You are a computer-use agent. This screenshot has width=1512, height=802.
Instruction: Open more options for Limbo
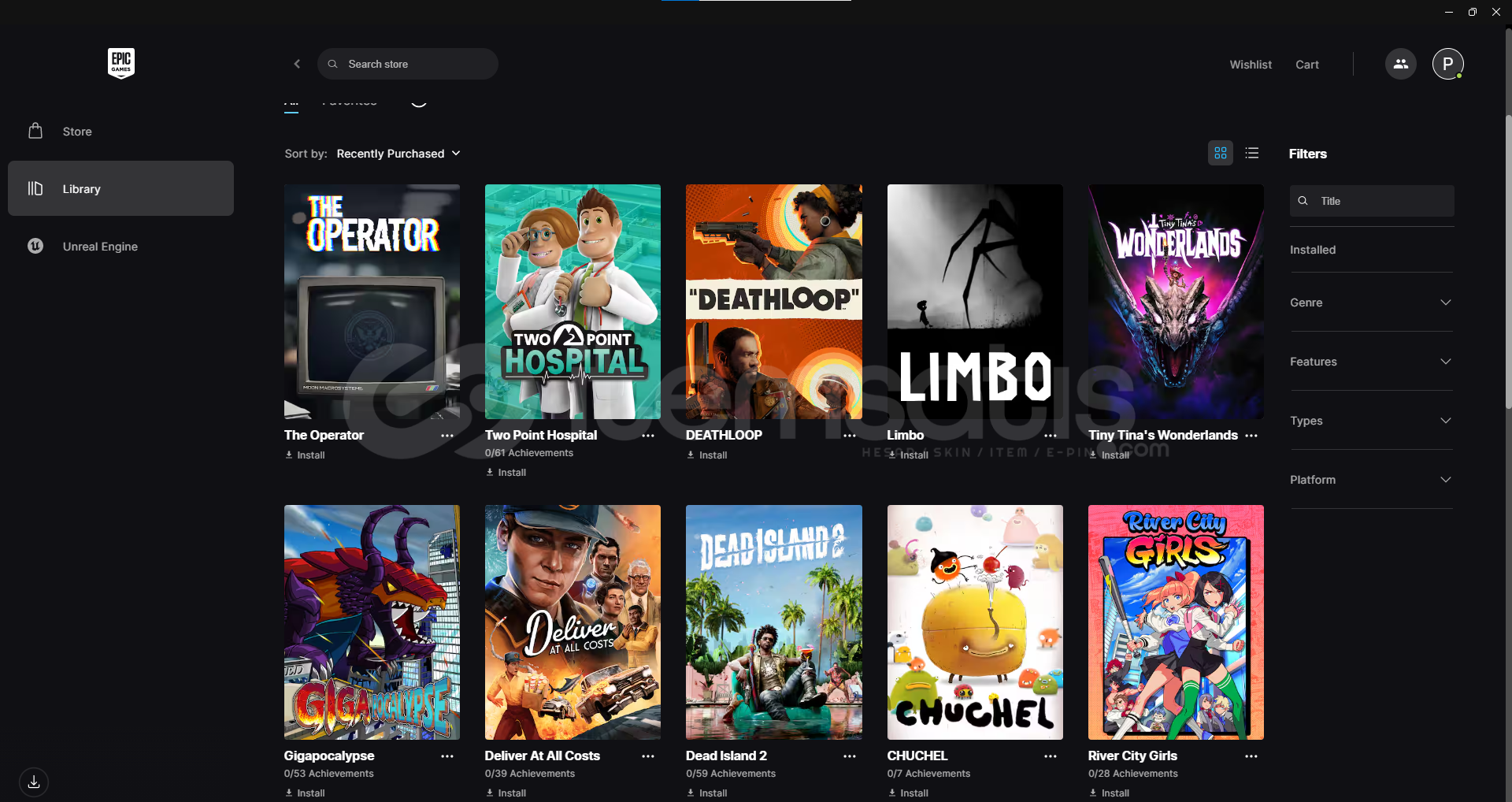pos(1051,436)
